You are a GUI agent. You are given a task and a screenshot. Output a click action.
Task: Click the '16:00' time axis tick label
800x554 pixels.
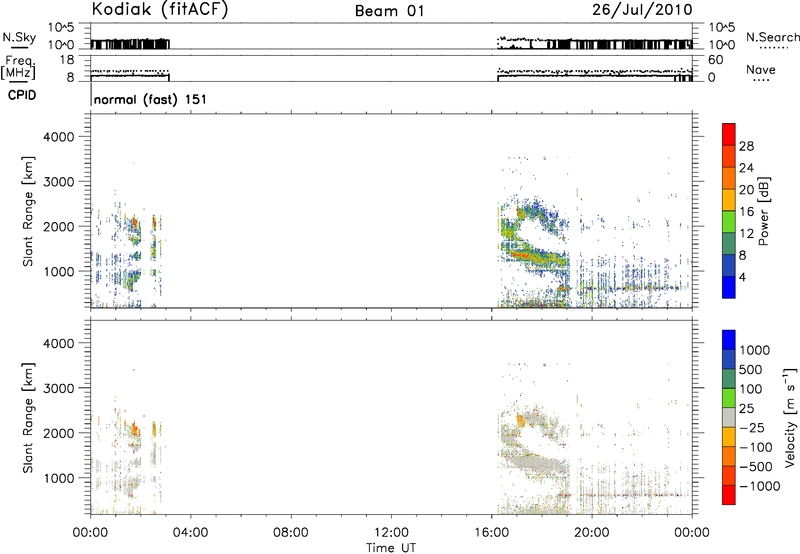[x=491, y=533]
